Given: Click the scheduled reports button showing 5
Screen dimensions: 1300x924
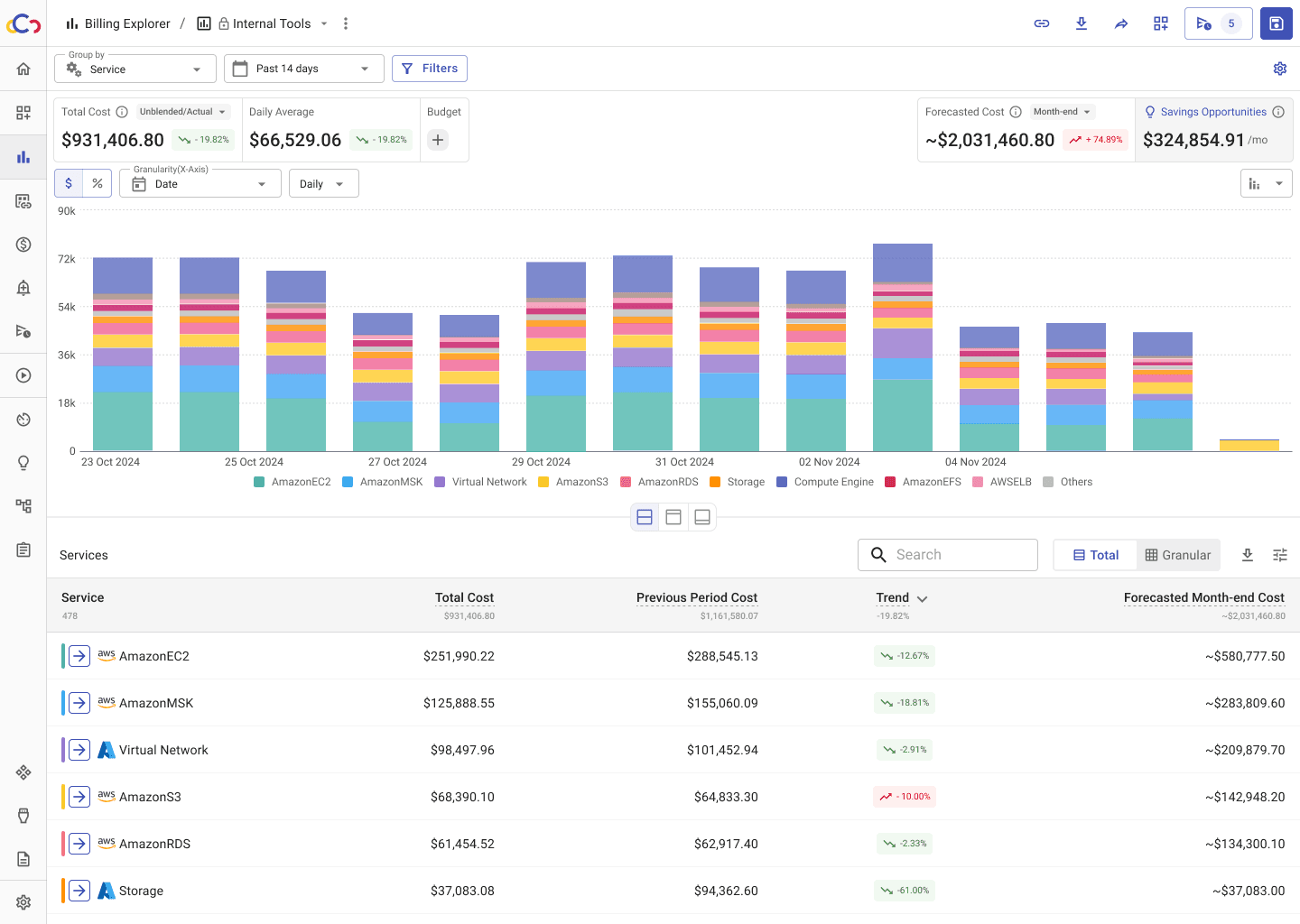Looking at the screenshot, I should pos(1219,23).
